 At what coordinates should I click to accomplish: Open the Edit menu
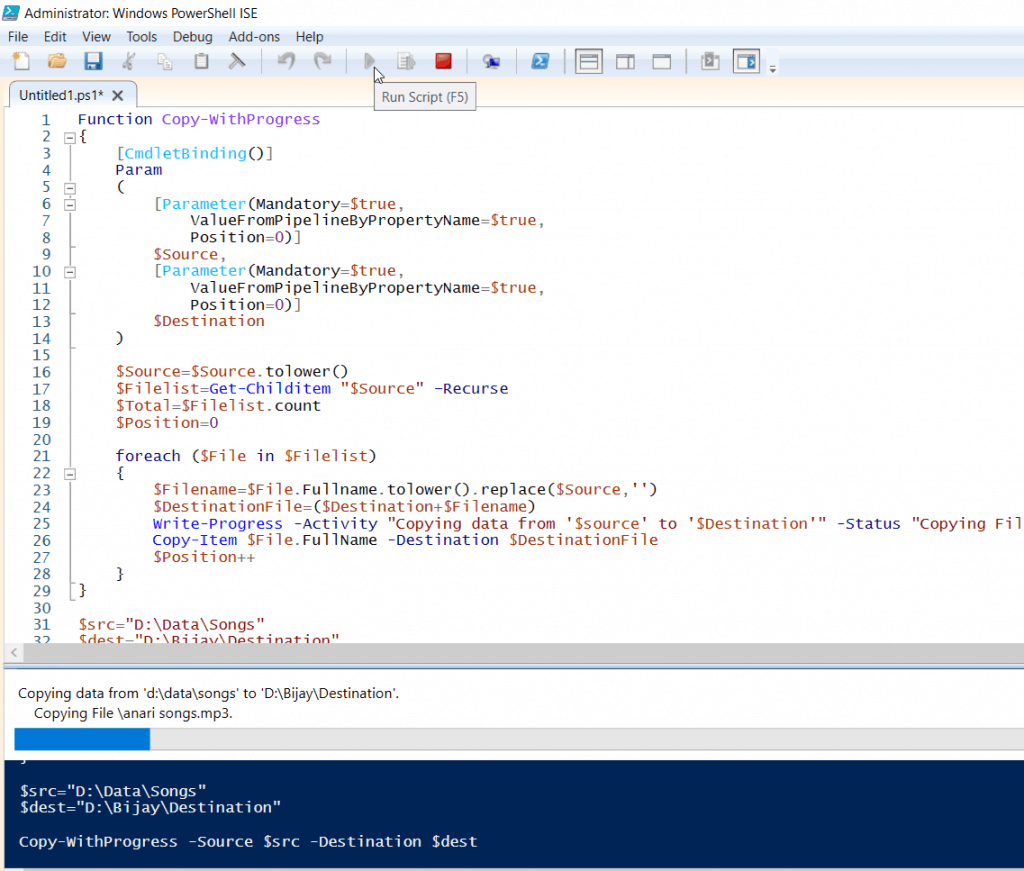pos(55,37)
